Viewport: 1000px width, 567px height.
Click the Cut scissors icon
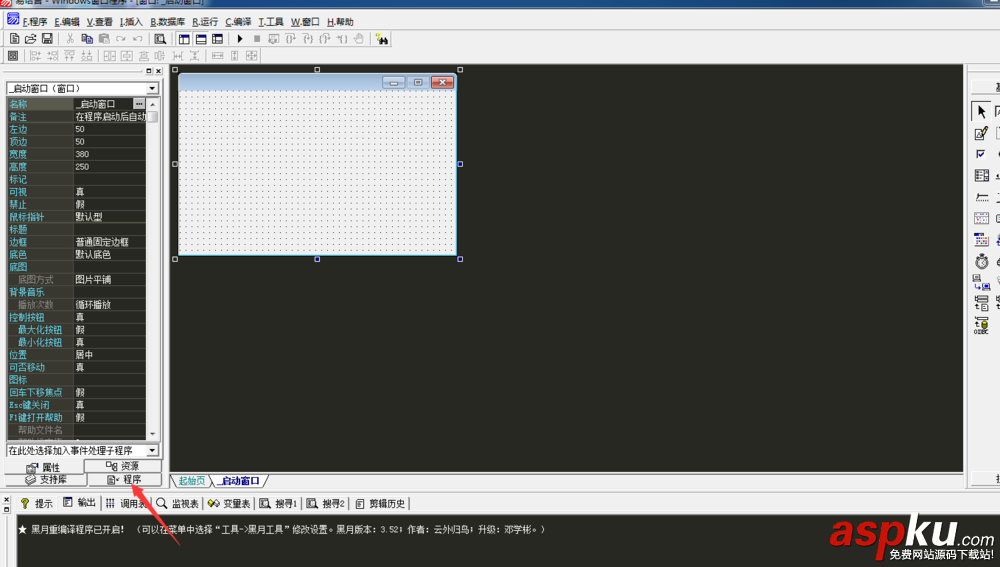pyautogui.click(x=70, y=39)
